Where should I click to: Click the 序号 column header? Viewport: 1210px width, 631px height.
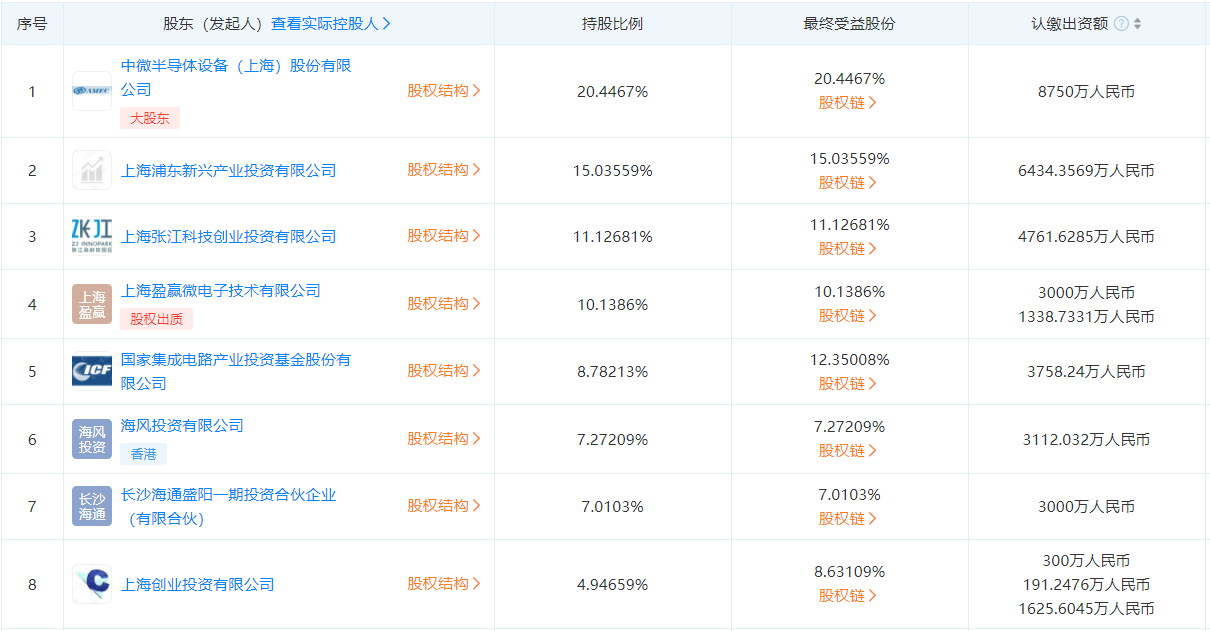coord(32,24)
